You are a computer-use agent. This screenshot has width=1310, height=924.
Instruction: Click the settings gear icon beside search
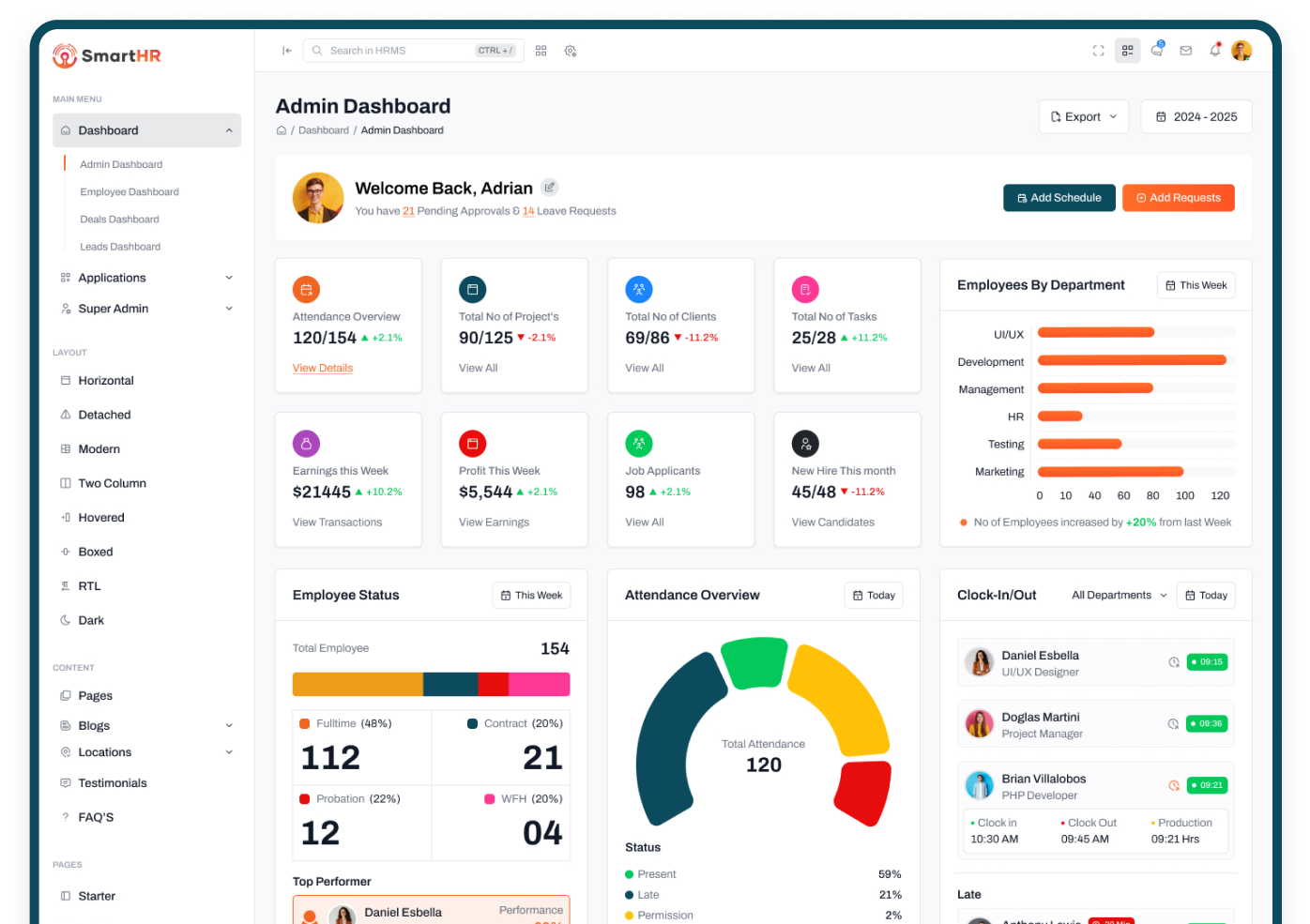point(571,51)
